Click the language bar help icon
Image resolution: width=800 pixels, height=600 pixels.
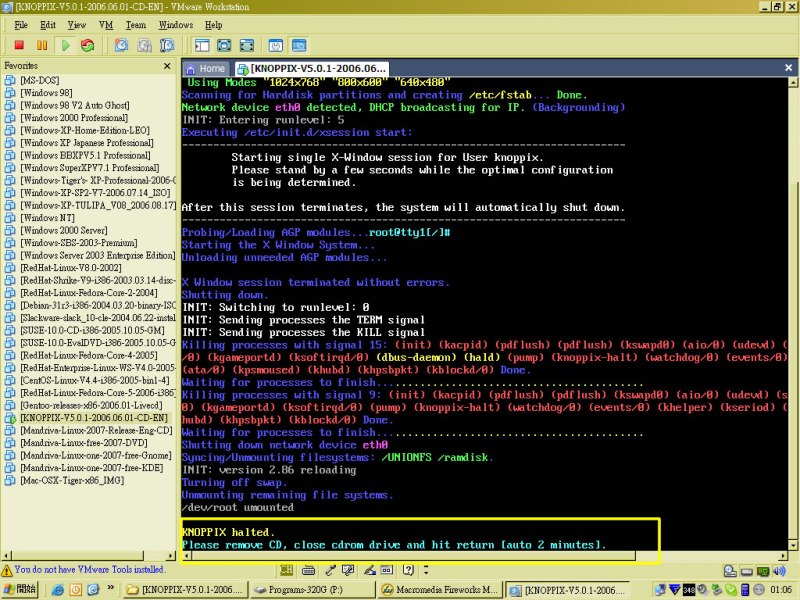click(x=408, y=570)
